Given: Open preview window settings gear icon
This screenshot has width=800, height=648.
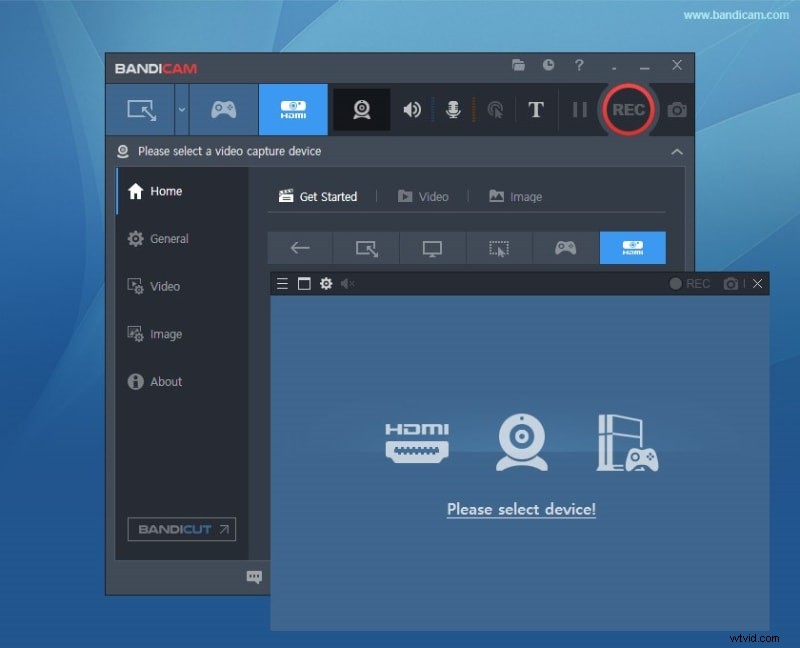Looking at the screenshot, I should click(325, 283).
